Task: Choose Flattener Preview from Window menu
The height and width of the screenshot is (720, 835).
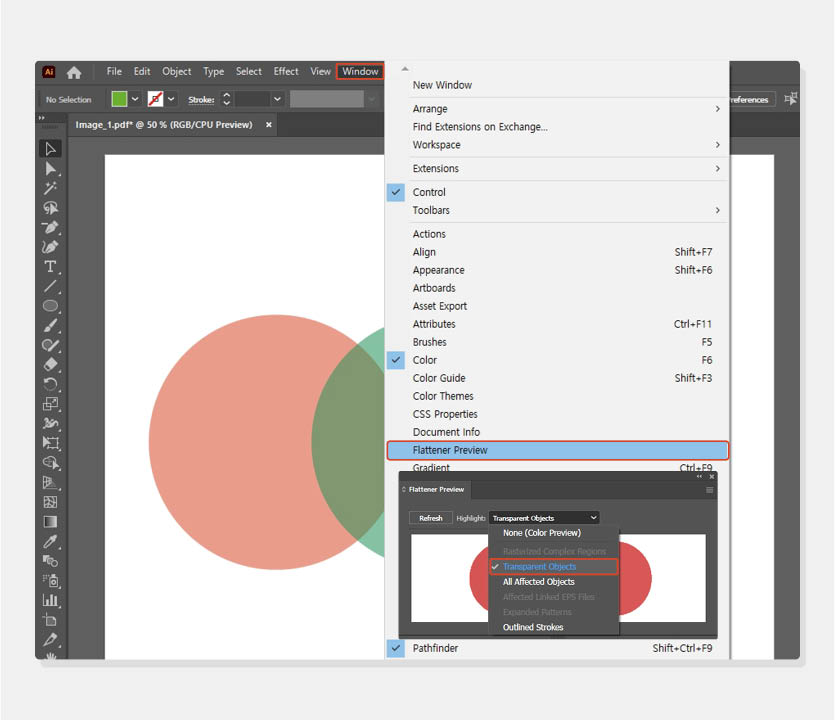Action: pyautogui.click(x=558, y=450)
